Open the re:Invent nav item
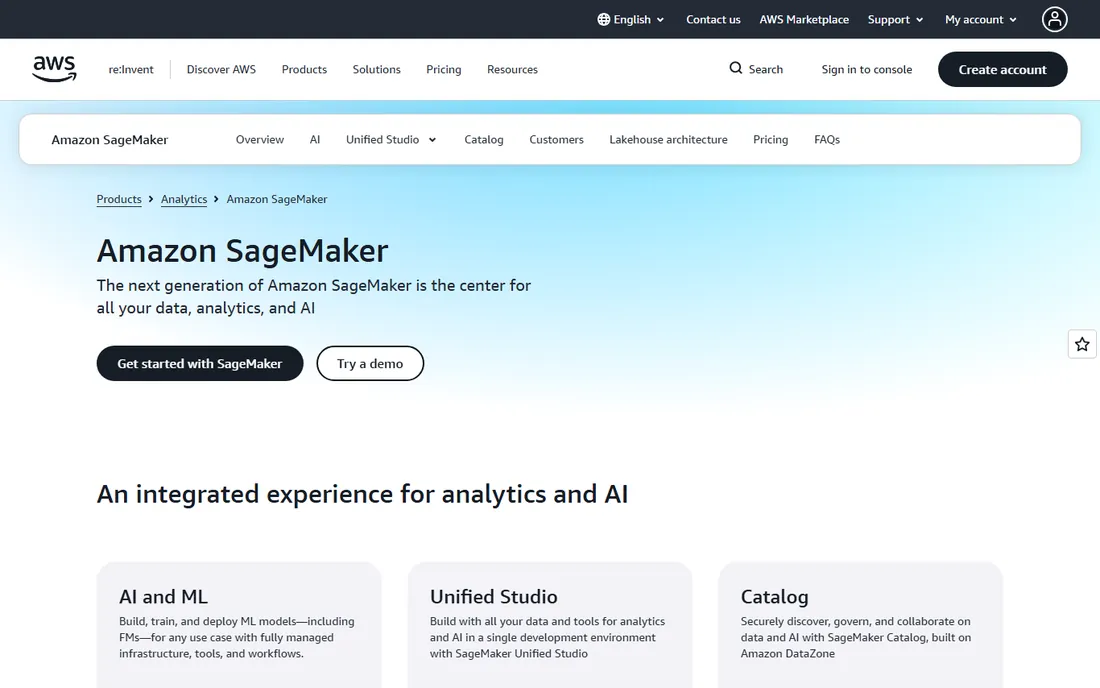The width and height of the screenshot is (1100, 688). [x=130, y=69]
